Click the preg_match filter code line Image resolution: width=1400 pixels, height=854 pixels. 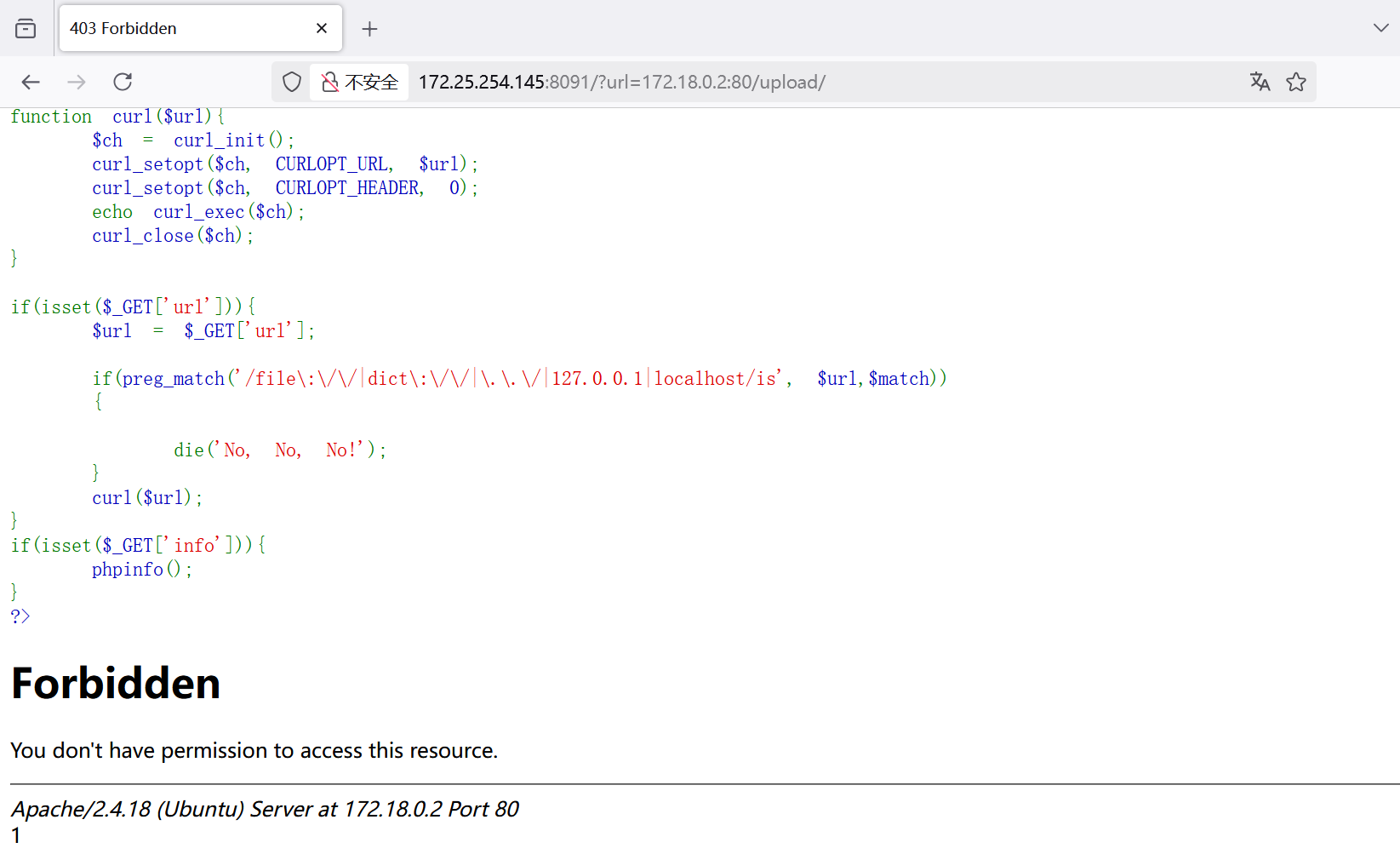click(519, 378)
